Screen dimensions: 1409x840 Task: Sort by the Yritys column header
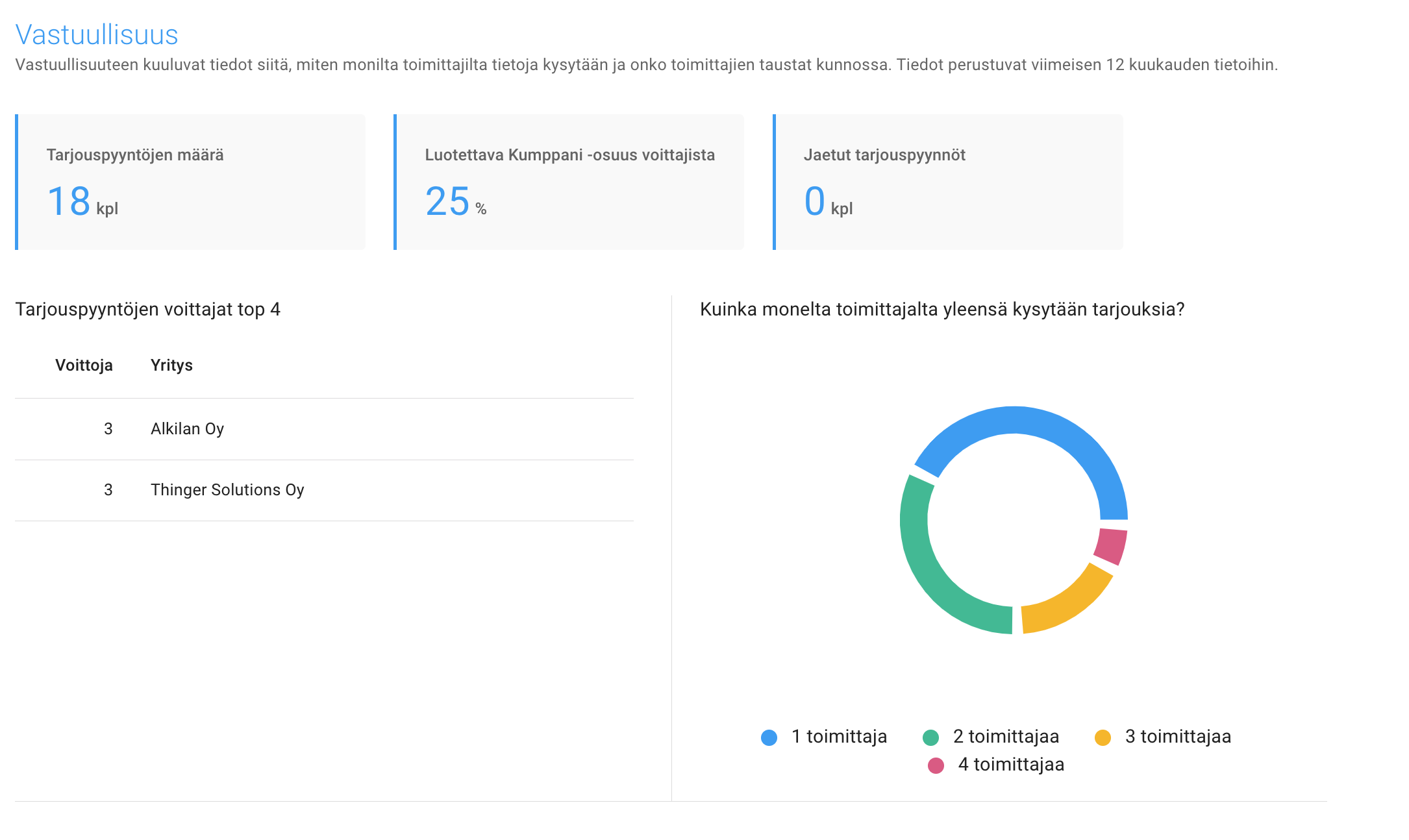[x=171, y=365]
